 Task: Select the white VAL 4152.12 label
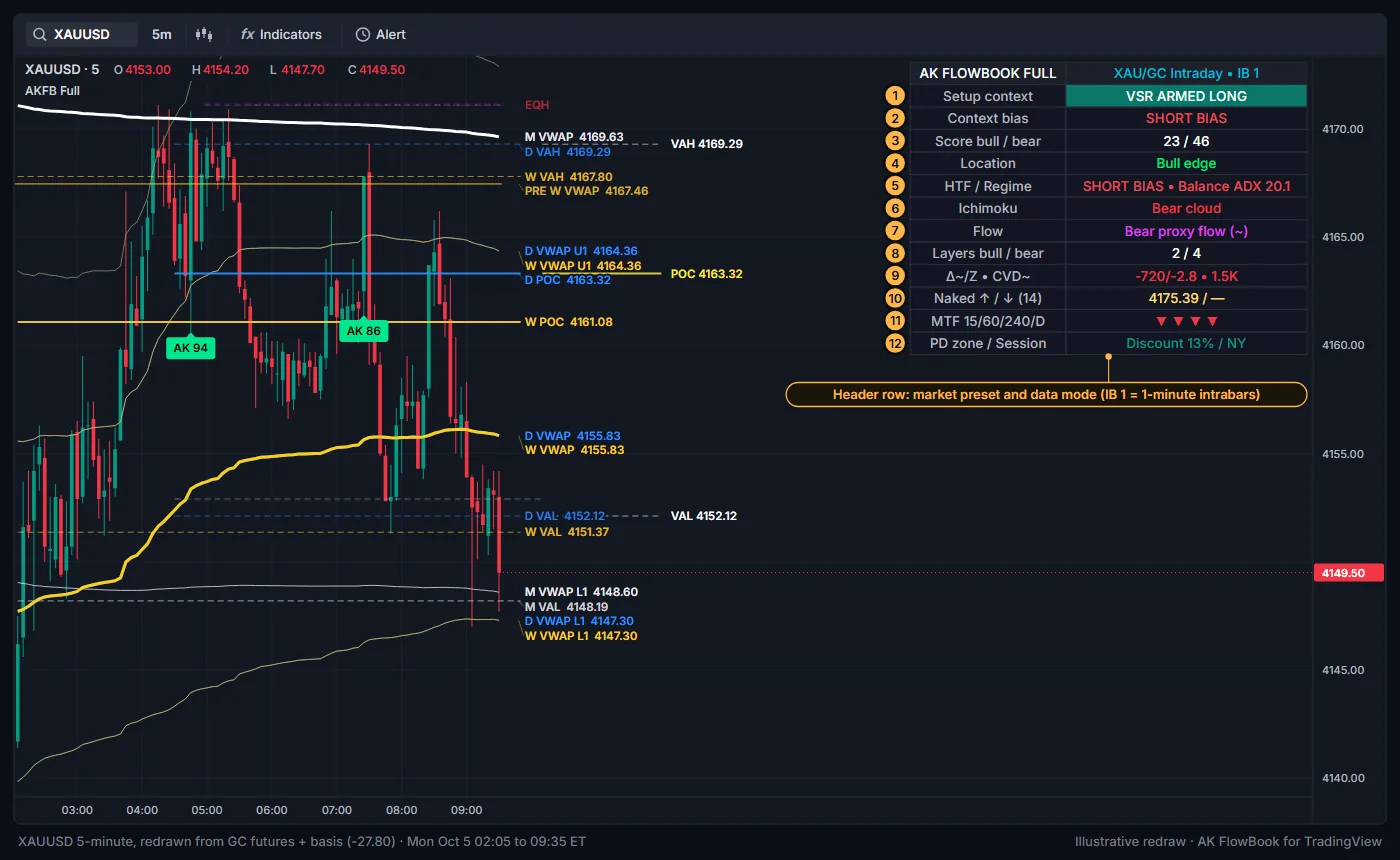click(x=704, y=516)
